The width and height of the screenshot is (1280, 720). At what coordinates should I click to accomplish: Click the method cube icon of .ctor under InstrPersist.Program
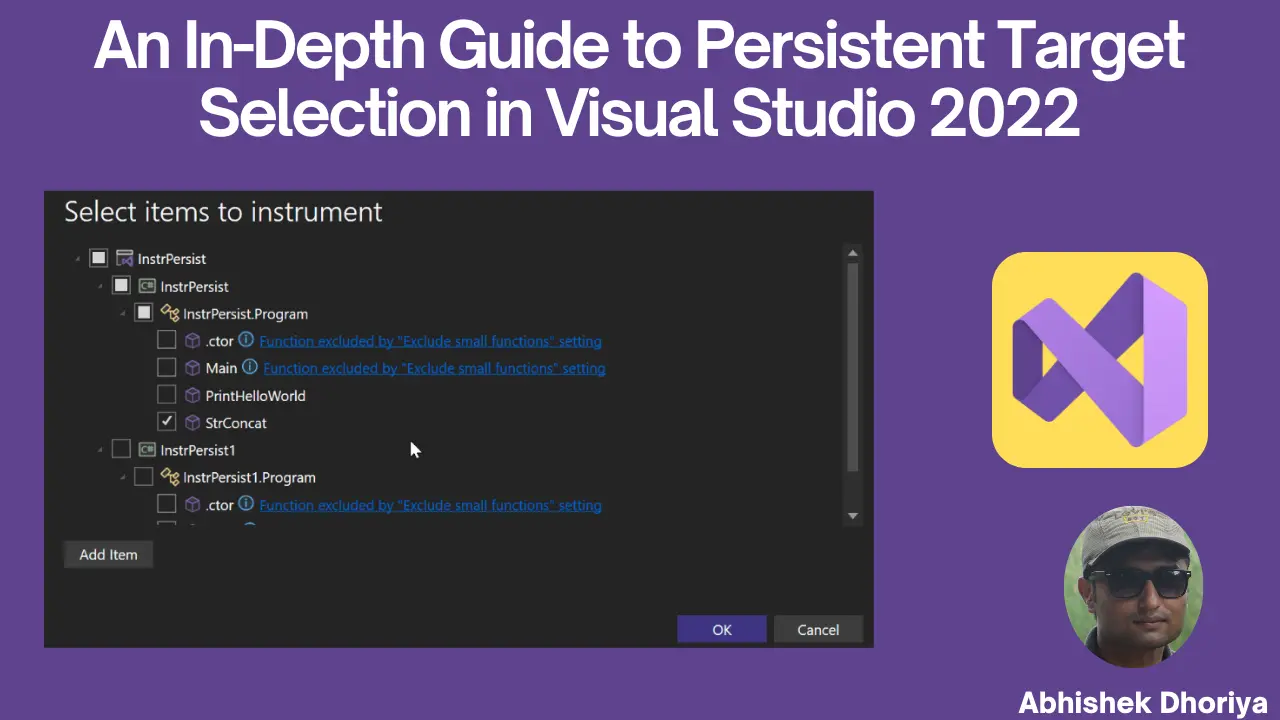[193, 341]
